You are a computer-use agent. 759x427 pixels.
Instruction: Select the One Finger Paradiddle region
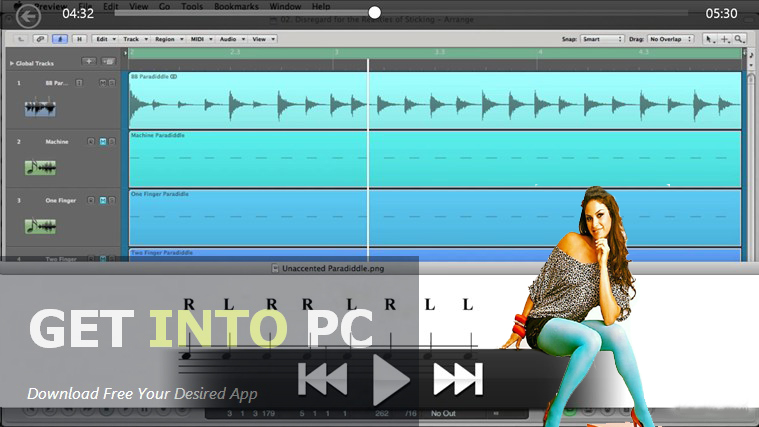(x=435, y=218)
